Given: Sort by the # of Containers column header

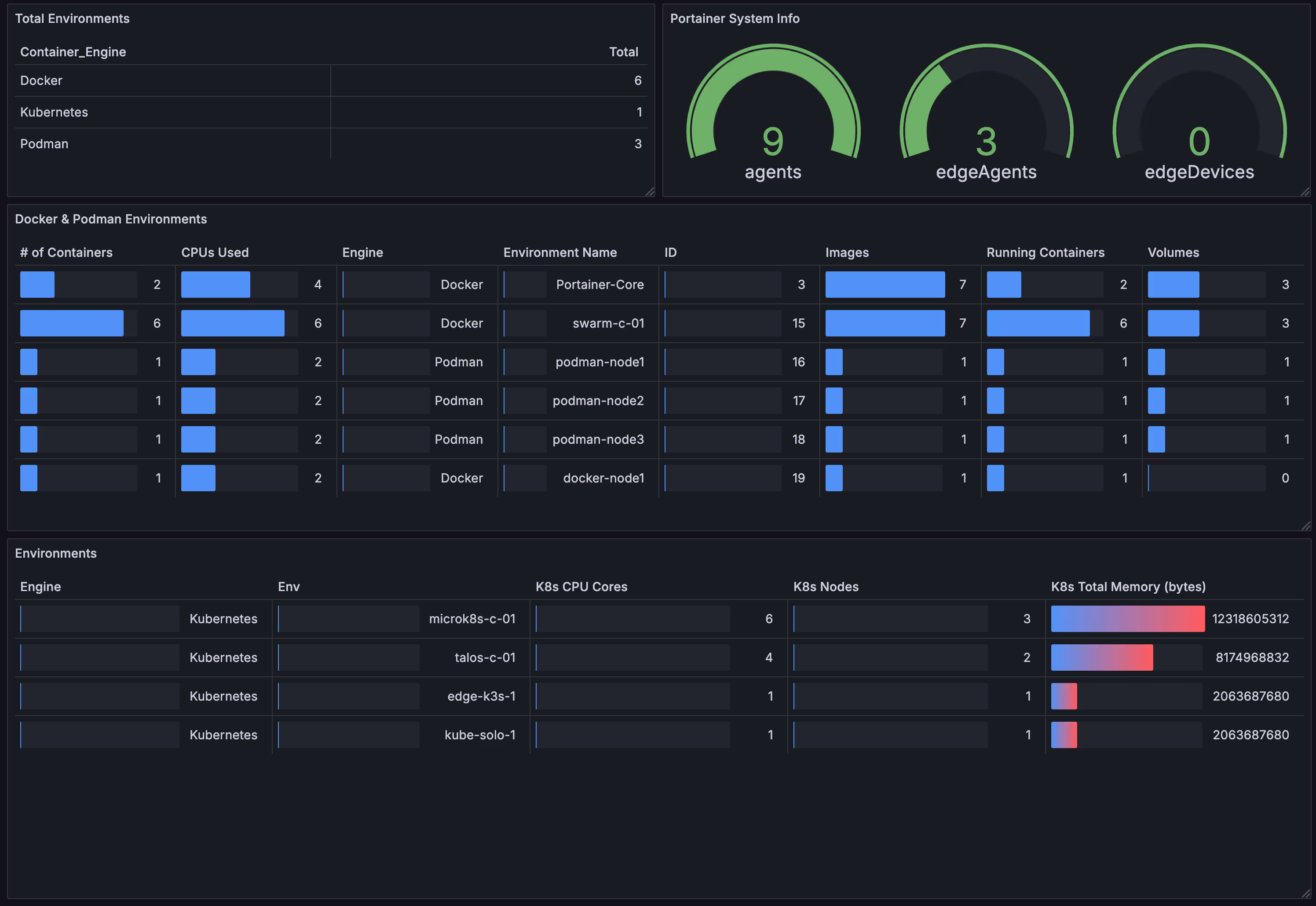Looking at the screenshot, I should [66, 252].
